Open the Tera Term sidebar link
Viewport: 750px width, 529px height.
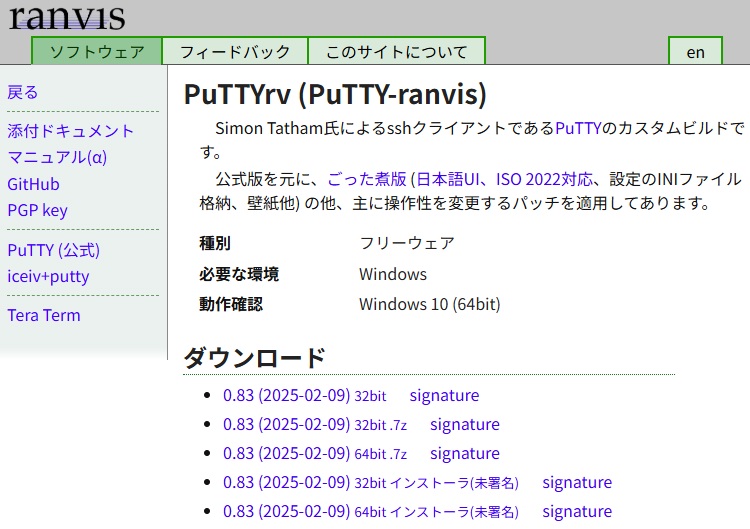[44, 315]
